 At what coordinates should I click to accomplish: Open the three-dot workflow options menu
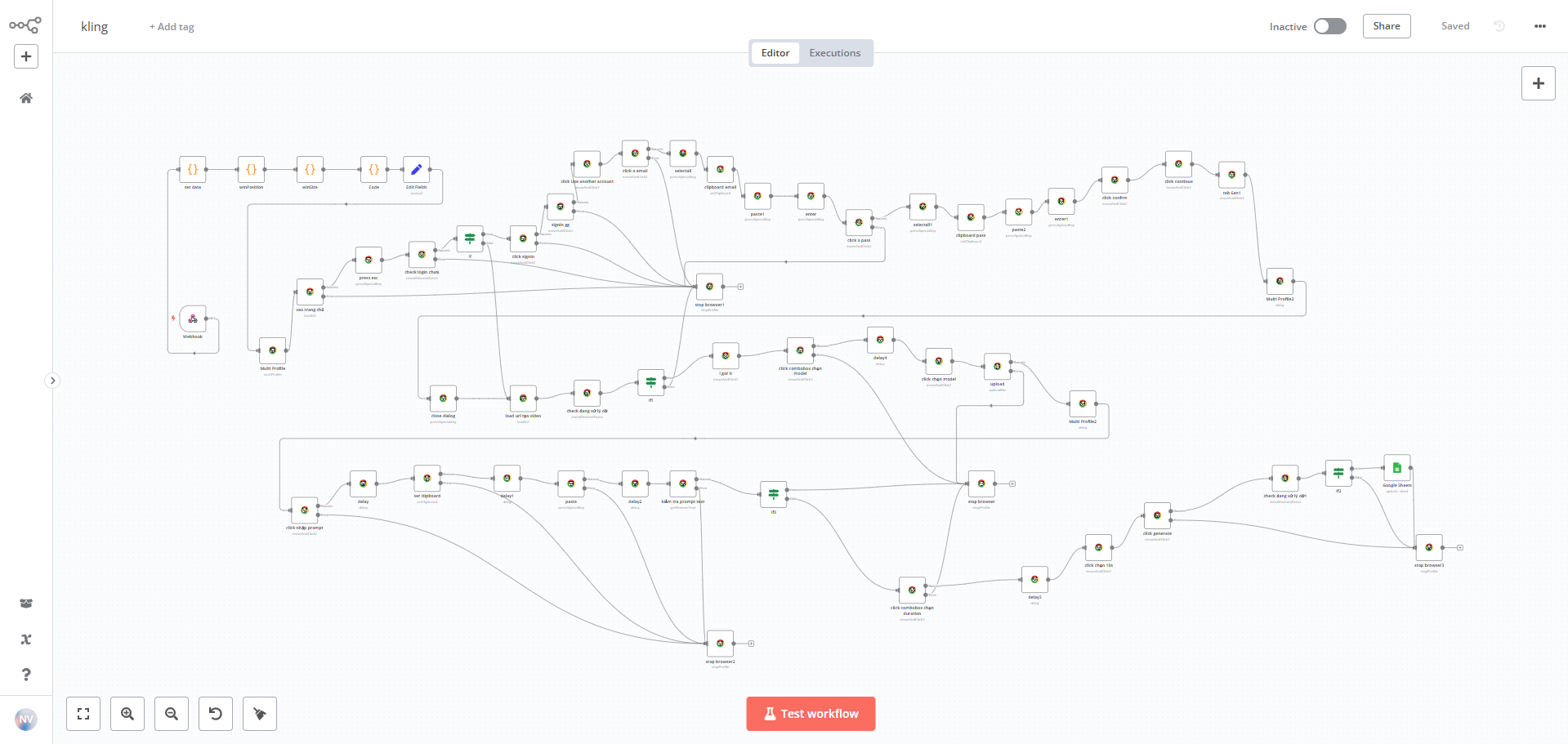[x=1540, y=26]
